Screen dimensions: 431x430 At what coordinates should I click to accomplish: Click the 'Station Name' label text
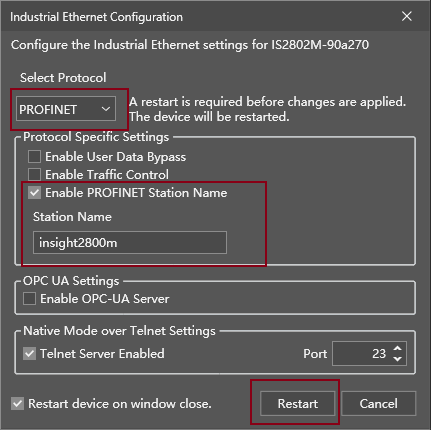(72, 217)
